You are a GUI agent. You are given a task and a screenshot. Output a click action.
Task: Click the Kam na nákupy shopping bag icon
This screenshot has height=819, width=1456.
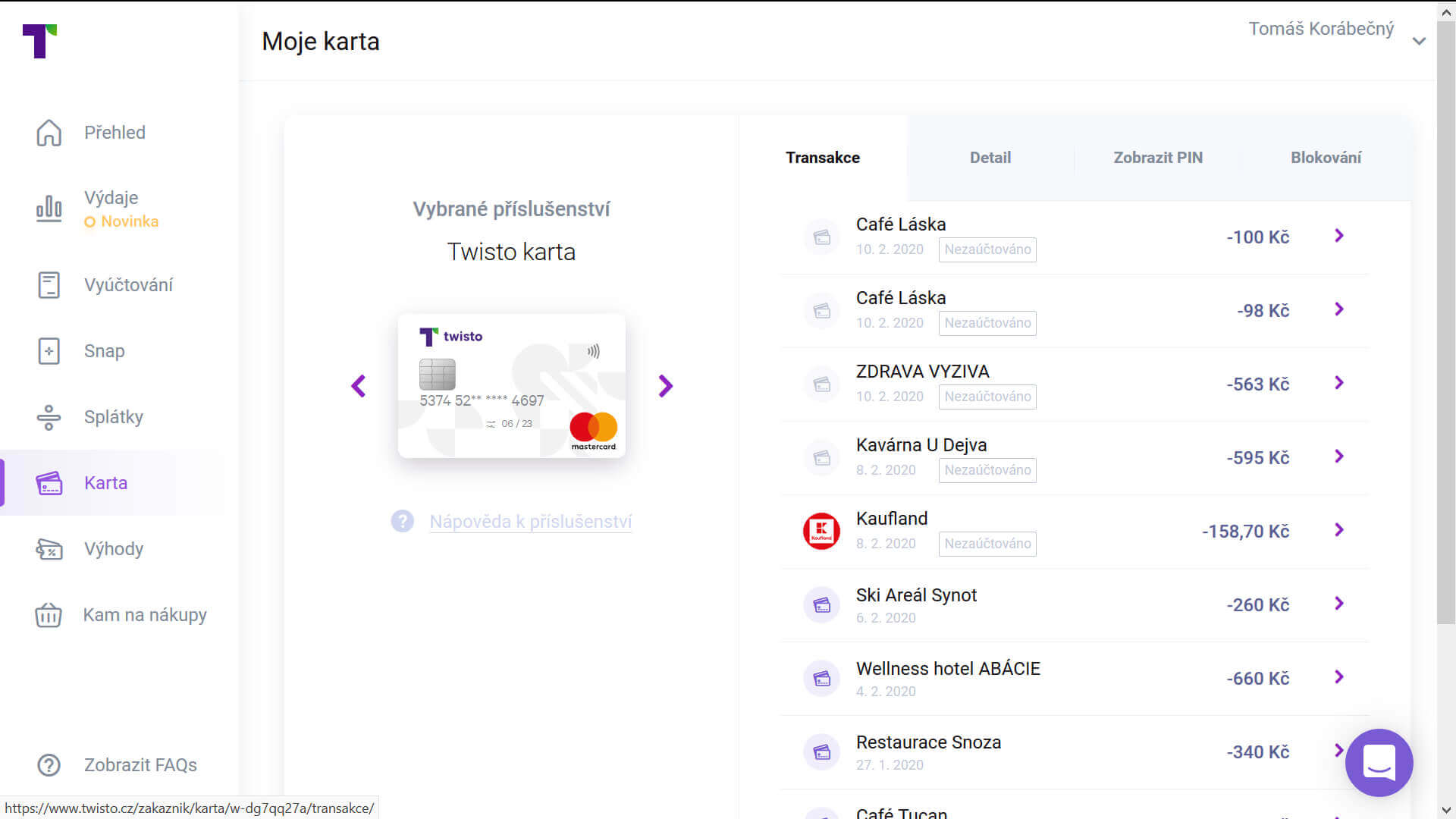(x=48, y=614)
